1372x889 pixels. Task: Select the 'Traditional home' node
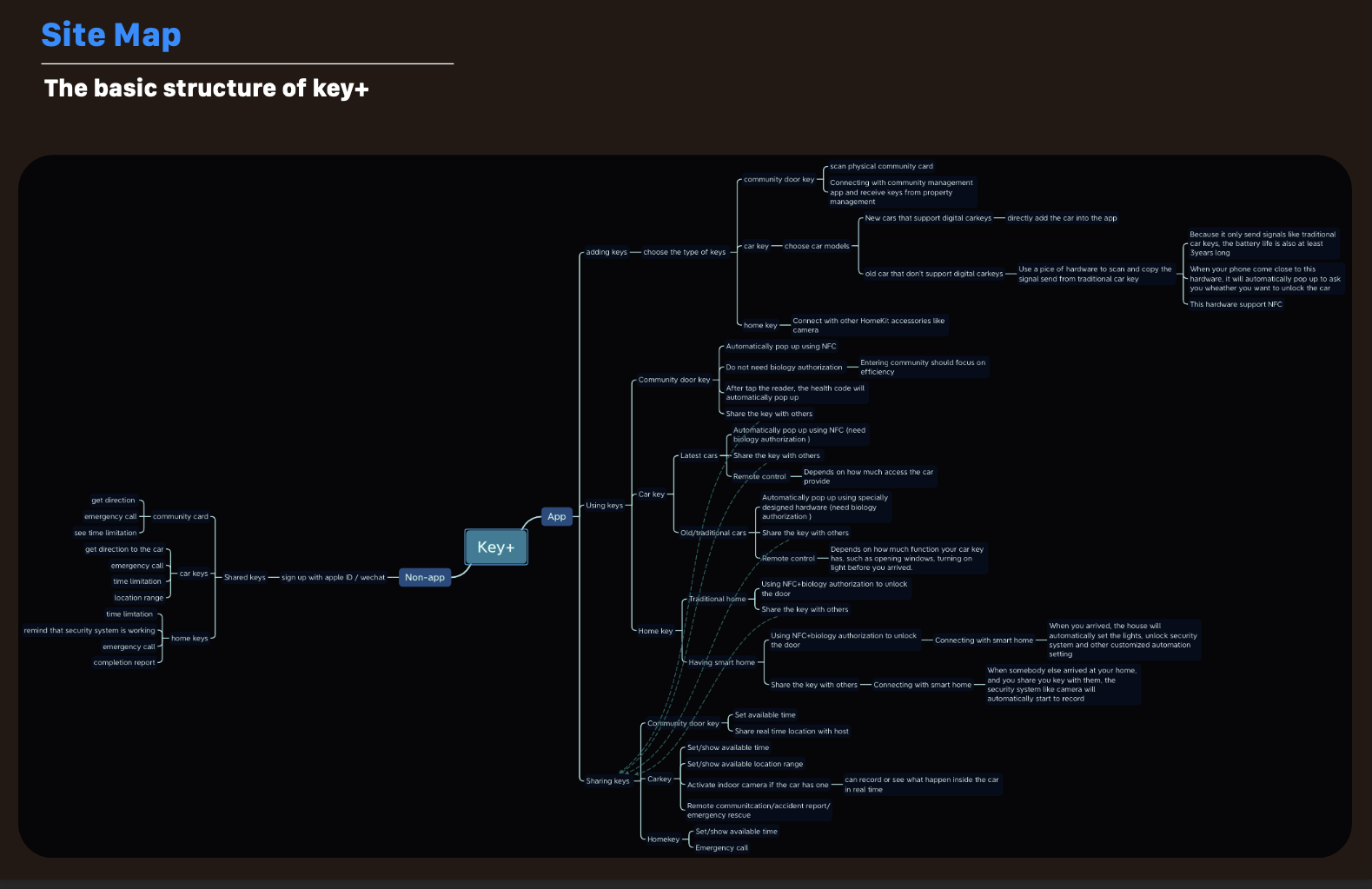(717, 599)
